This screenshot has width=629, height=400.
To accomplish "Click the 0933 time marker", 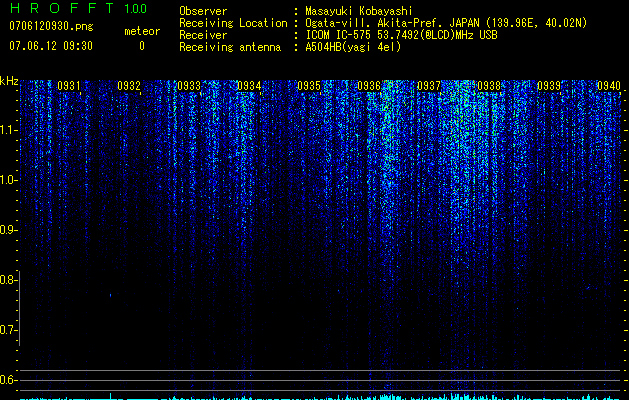I will point(189,86).
